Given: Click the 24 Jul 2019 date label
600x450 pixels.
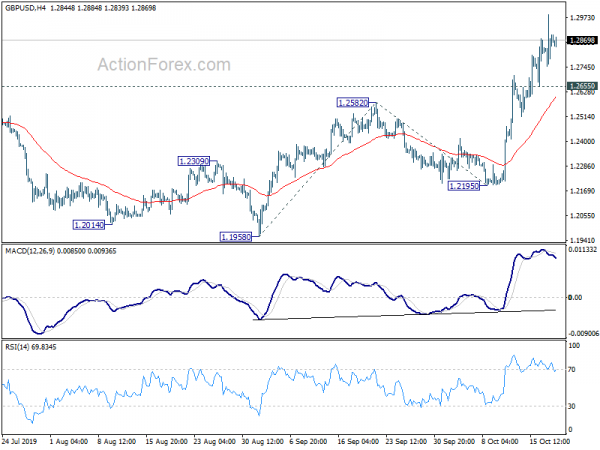Looking at the screenshot, I should [x=20, y=441].
